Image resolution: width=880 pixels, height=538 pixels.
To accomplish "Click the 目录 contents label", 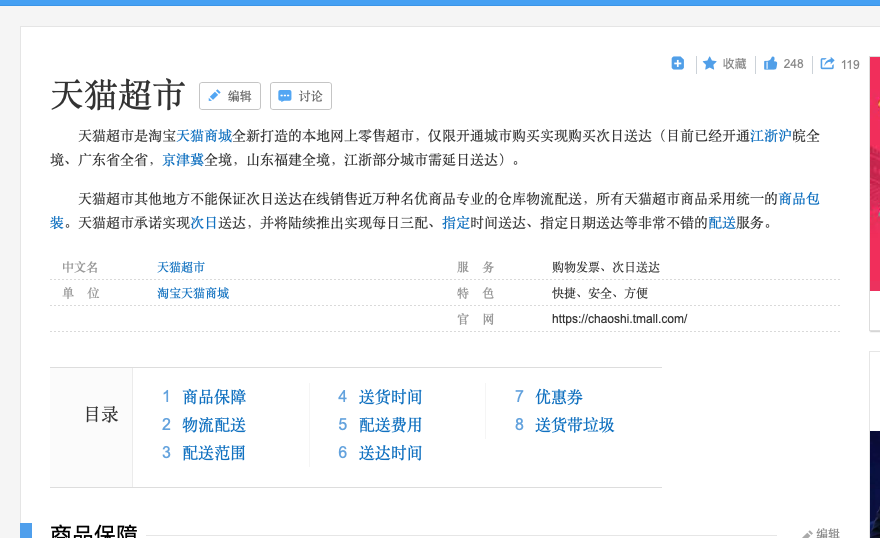I will tap(102, 415).
